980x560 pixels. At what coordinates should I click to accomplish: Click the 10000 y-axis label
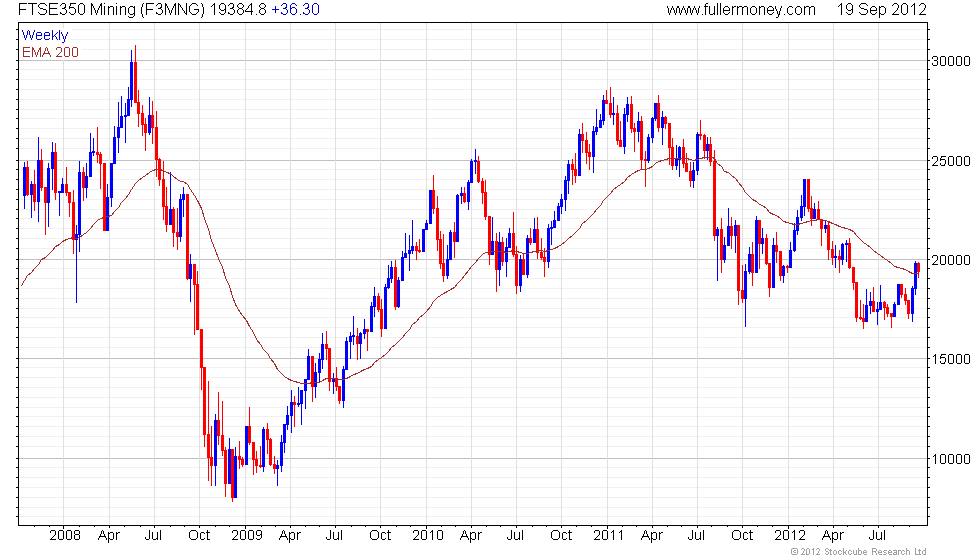click(x=951, y=459)
